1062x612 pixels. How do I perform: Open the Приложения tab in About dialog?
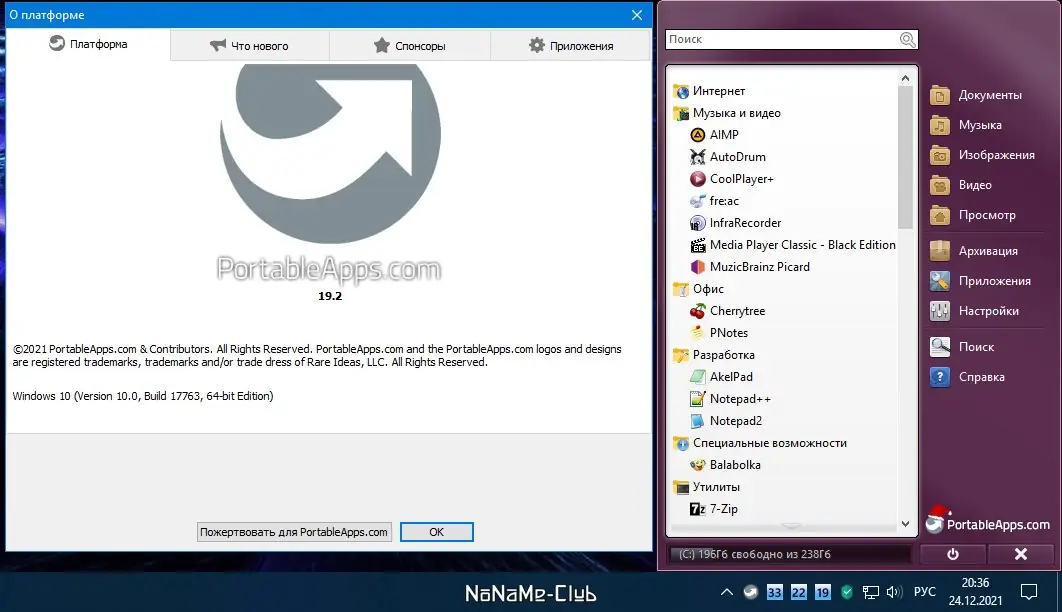pyautogui.click(x=571, y=45)
